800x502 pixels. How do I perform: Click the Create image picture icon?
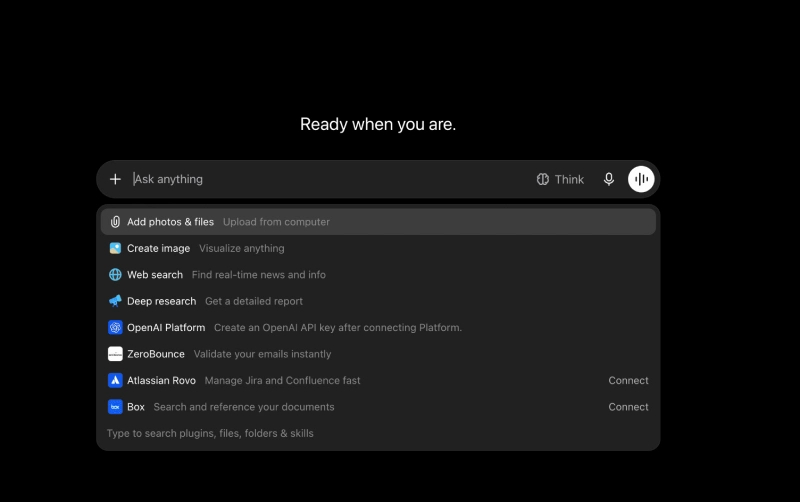(x=115, y=248)
